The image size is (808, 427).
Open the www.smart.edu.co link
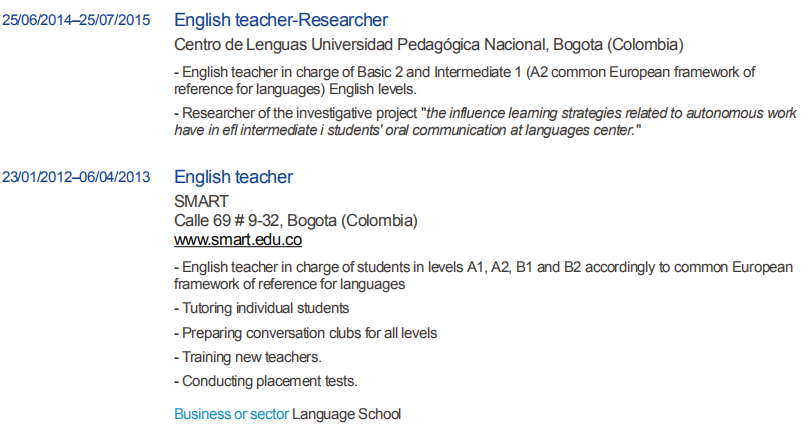(238, 240)
